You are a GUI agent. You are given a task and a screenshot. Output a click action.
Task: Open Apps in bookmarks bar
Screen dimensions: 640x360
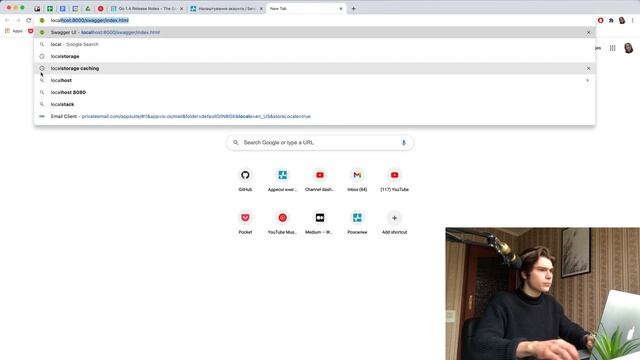[14, 31]
